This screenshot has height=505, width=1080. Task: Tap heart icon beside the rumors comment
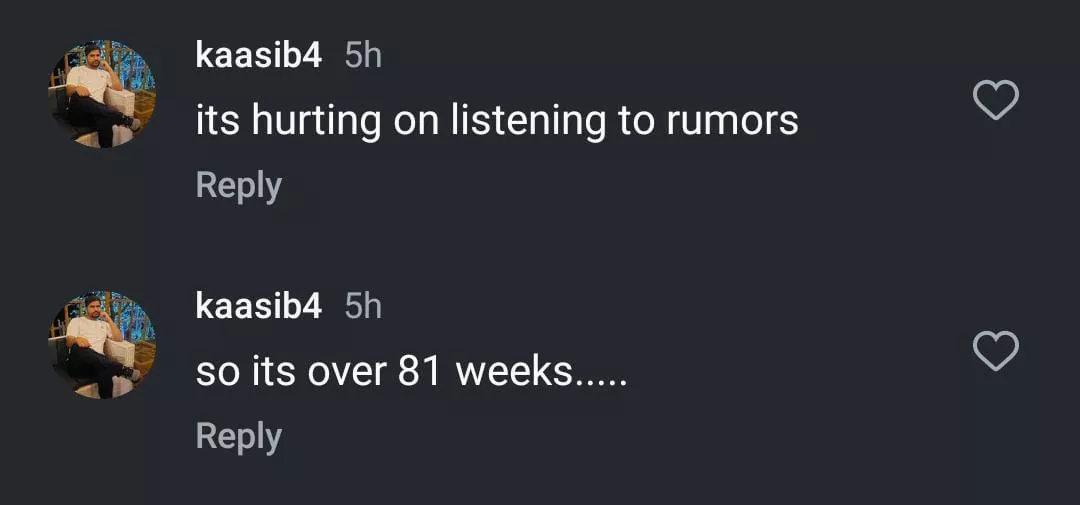click(995, 100)
